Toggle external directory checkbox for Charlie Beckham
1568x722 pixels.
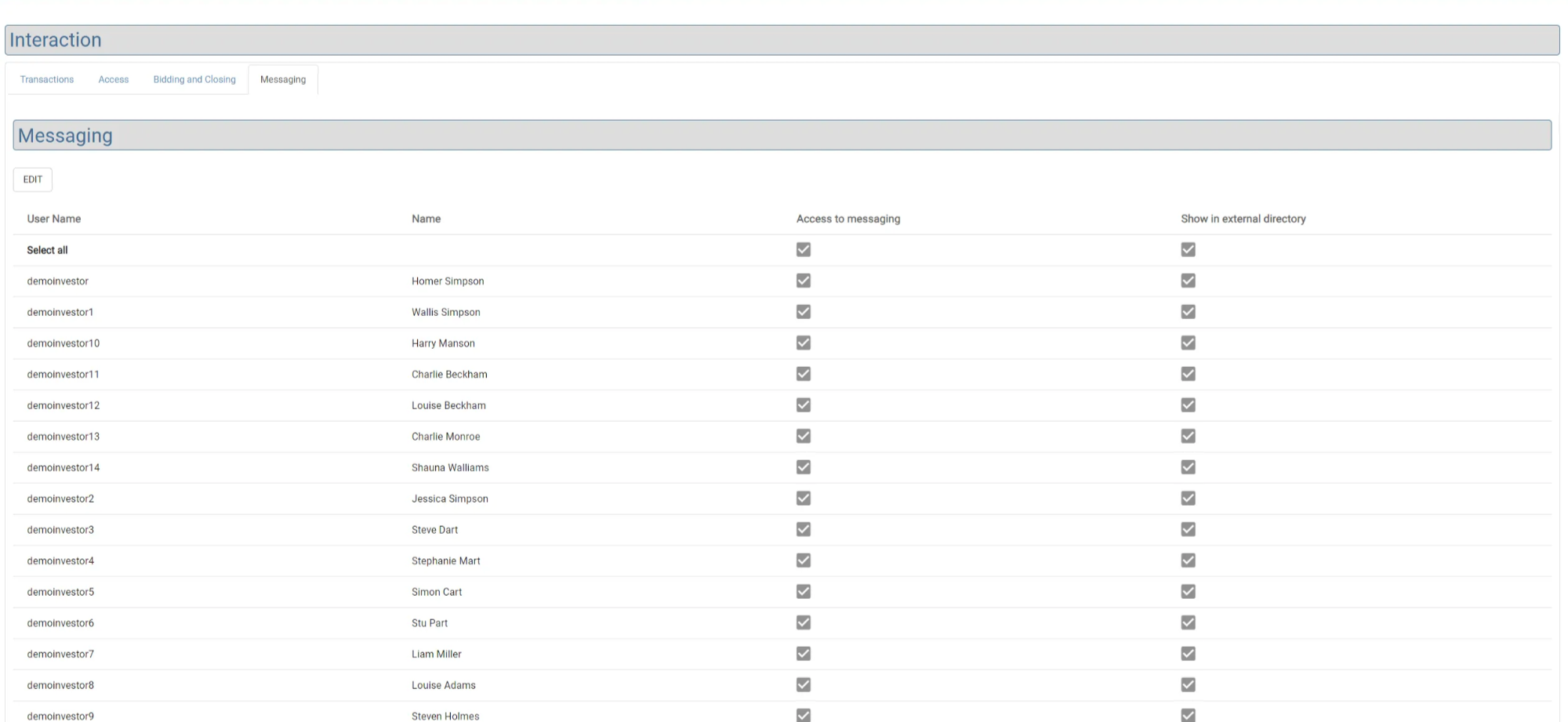[x=1188, y=374]
